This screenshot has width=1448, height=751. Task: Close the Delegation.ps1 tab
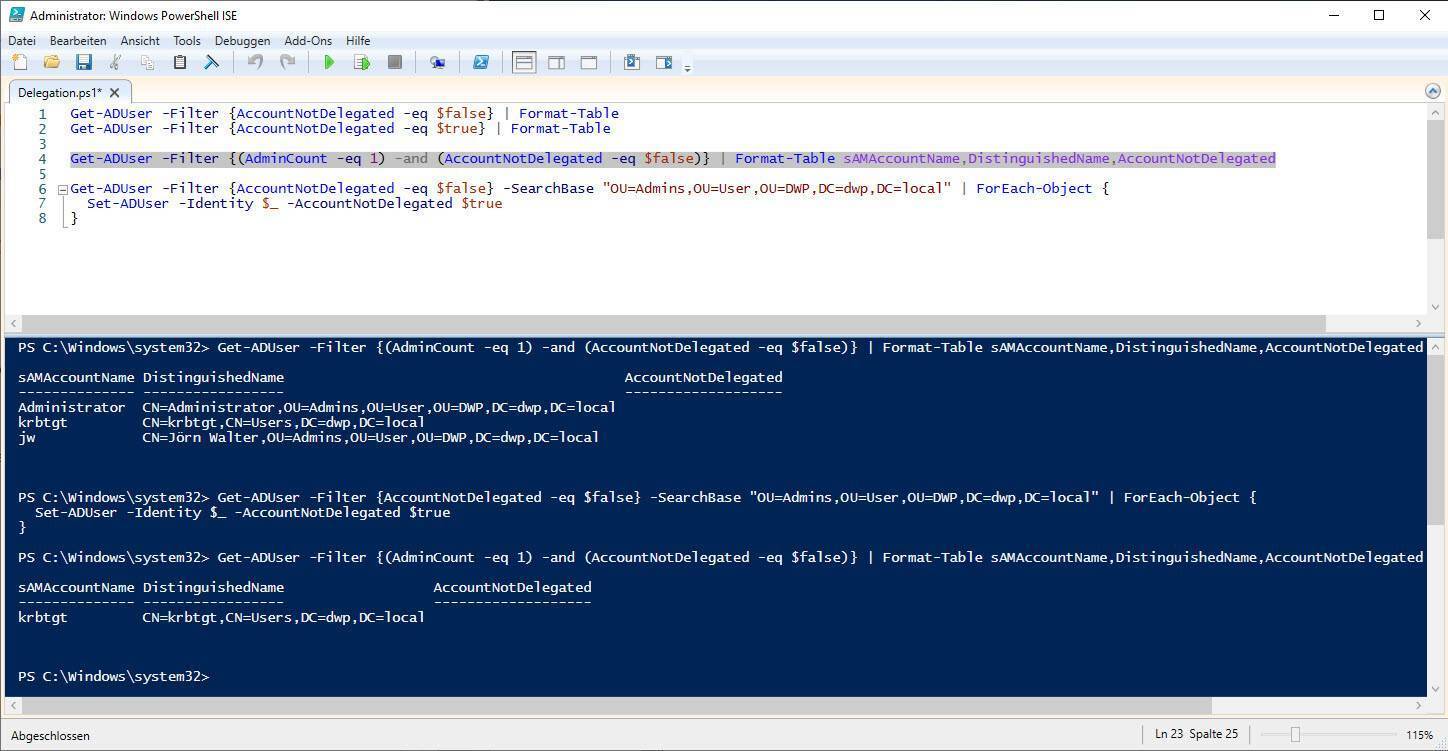115,93
